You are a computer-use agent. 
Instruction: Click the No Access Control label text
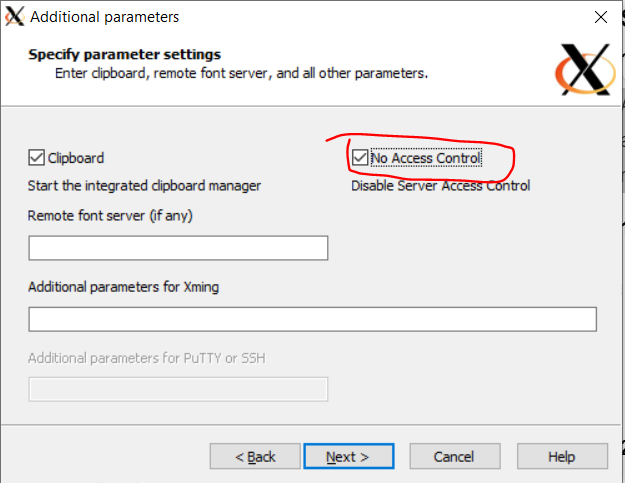pos(426,158)
